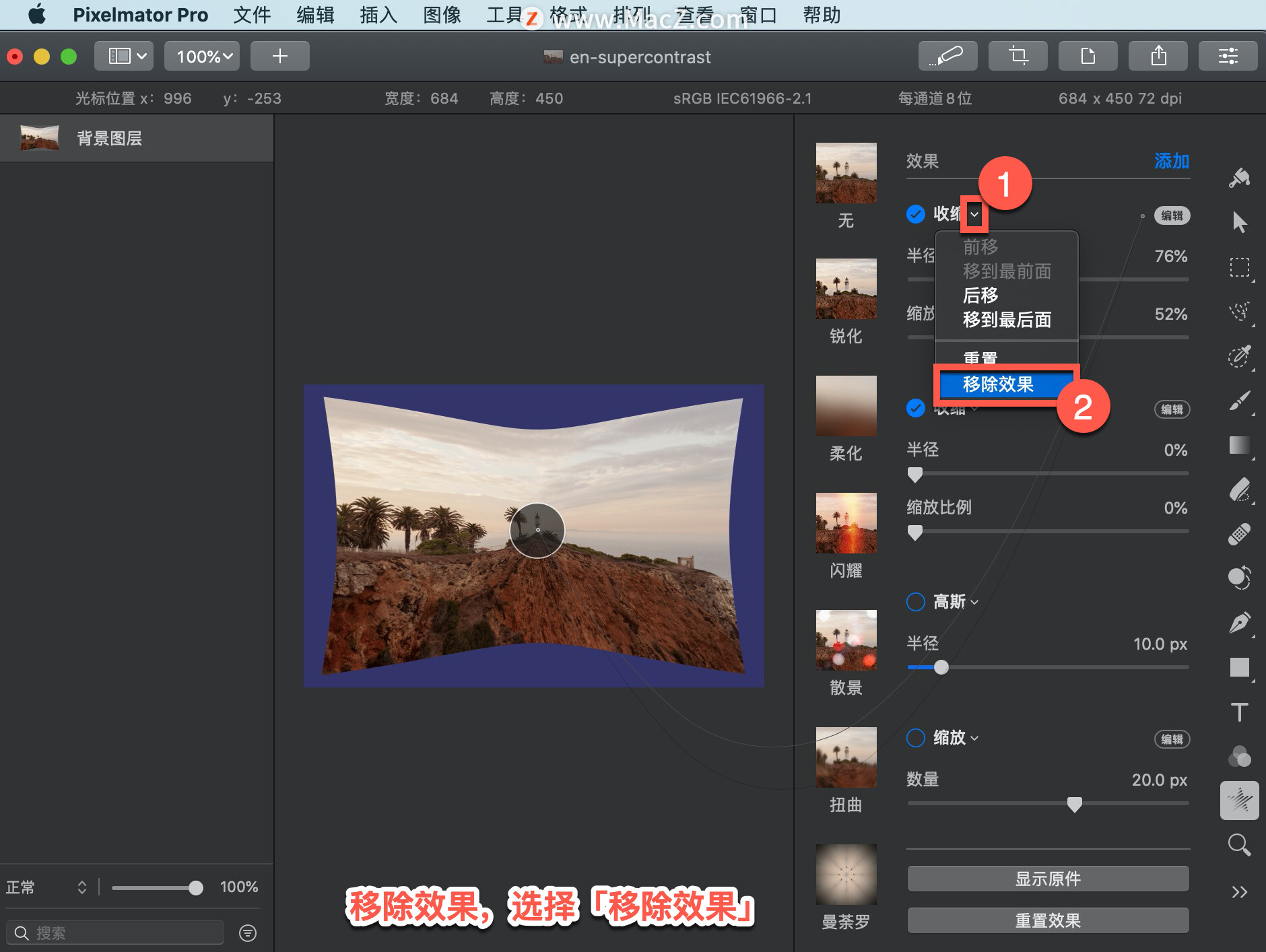Image resolution: width=1266 pixels, height=952 pixels.
Task: Disable the first 收缩 effect checkbox
Action: (916, 214)
